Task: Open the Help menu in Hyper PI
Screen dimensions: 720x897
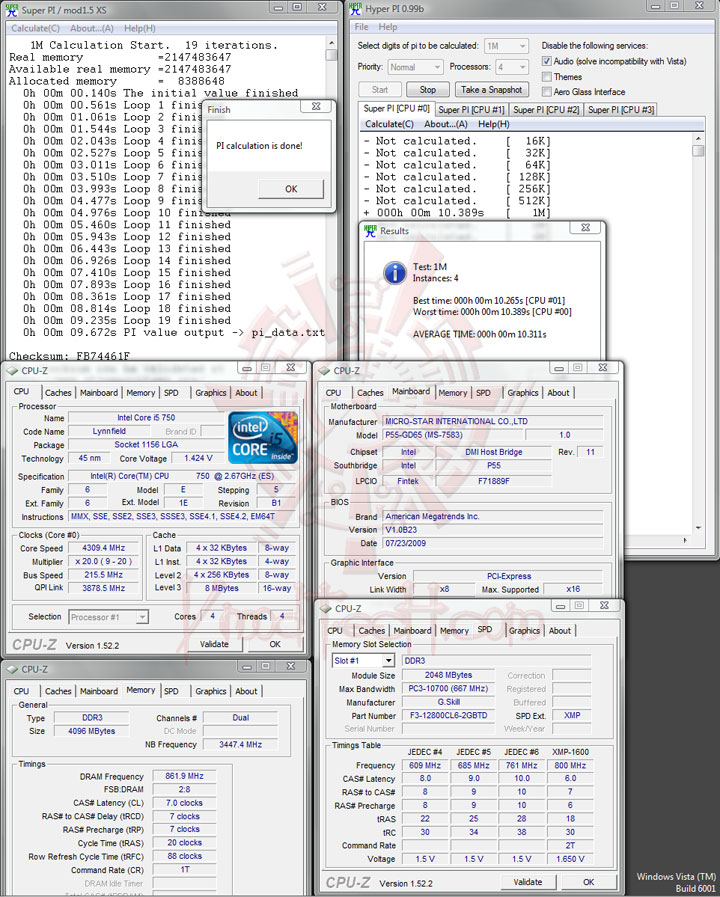Action: pos(388,27)
